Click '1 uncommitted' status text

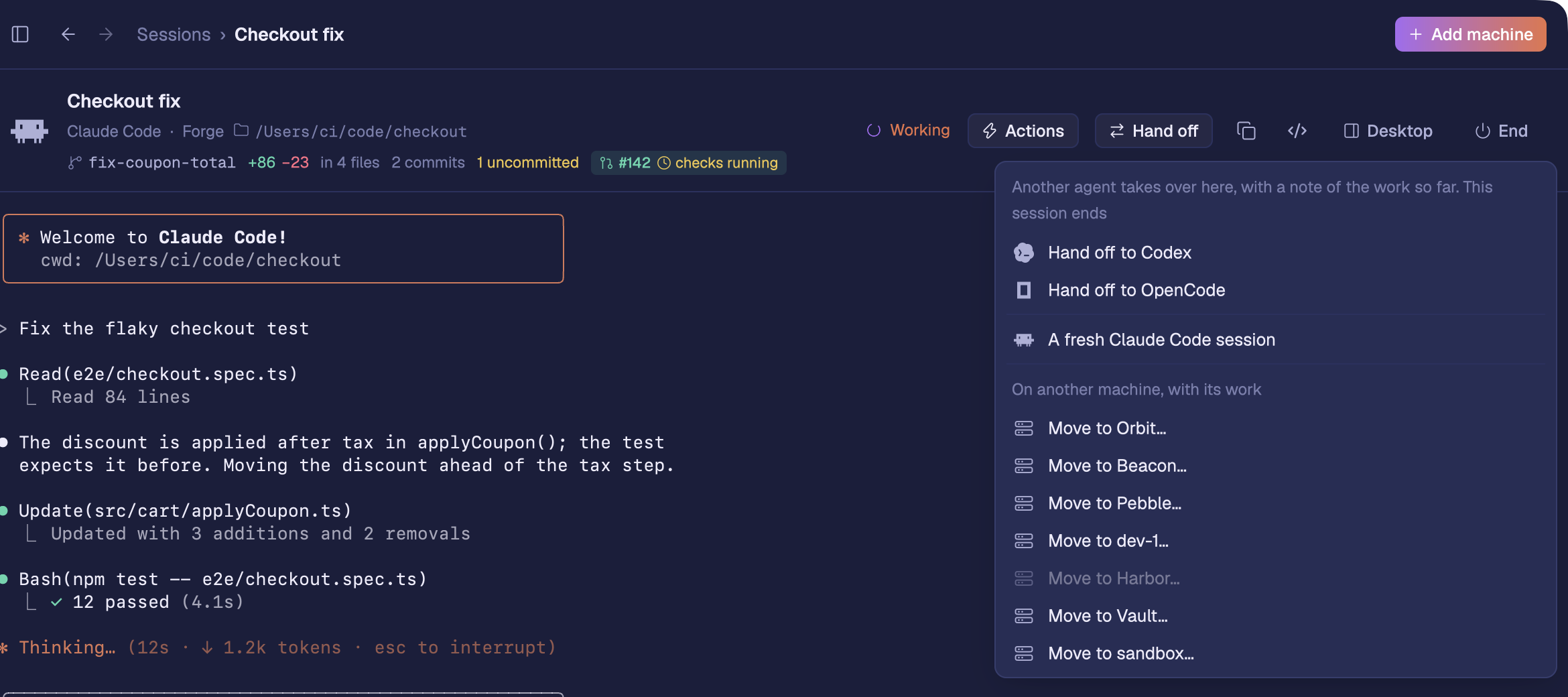click(527, 162)
